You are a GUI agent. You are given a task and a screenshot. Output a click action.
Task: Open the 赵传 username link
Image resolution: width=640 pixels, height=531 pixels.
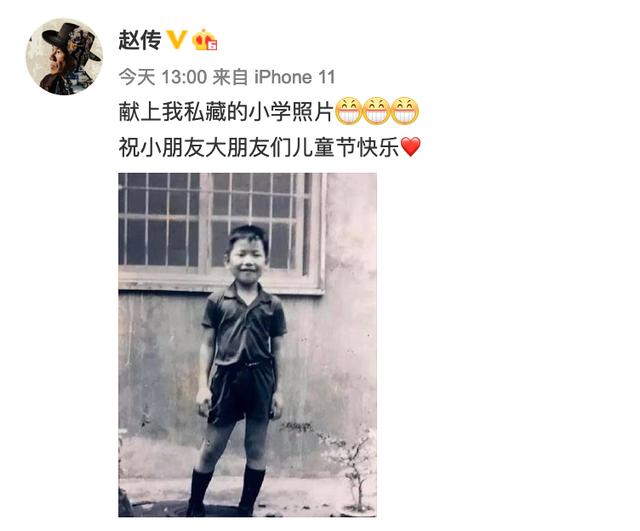click(x=140, y=40)
